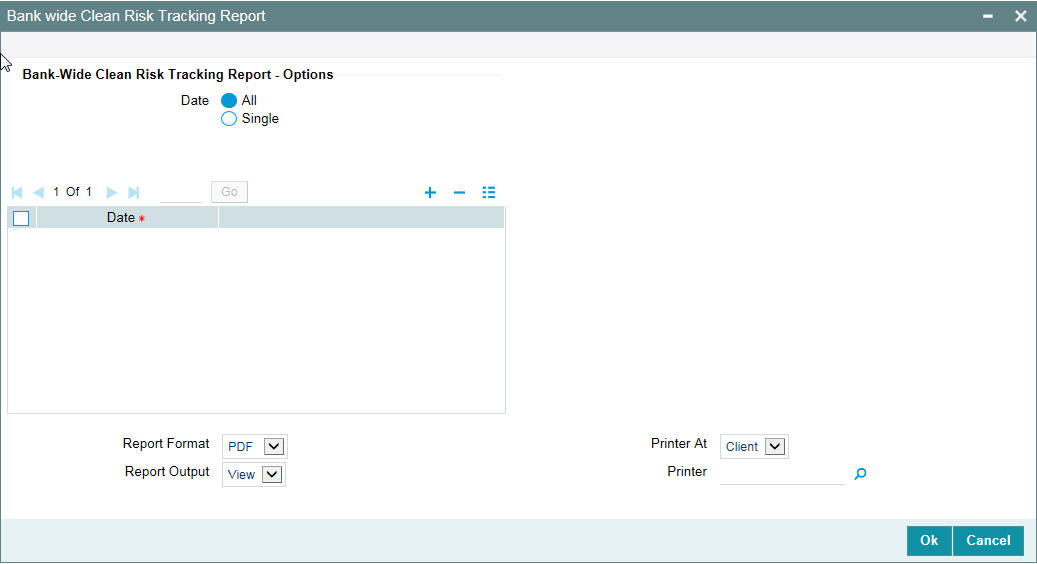Screen dimensions: 1037x564
Task: Focus the page number input field
Action: pyautogui.click(x=181, y=192)
